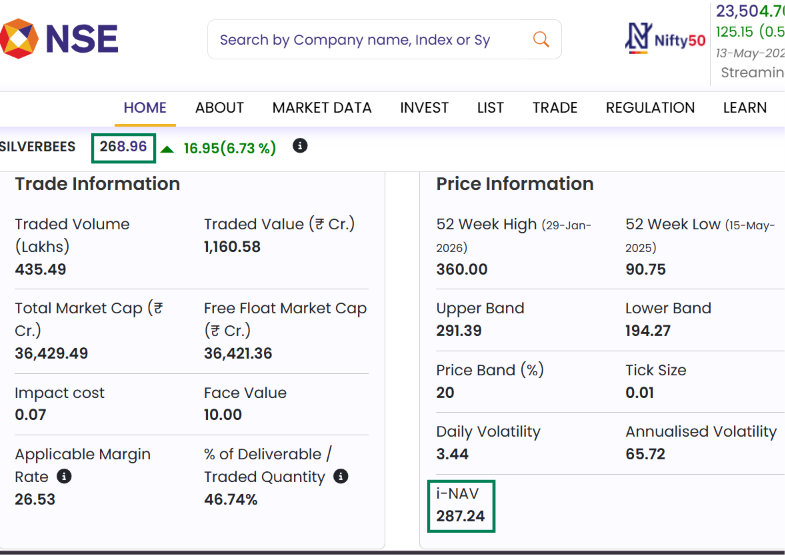Click 52 week high value 360.00
The image size is (785, 555).
pyautogui.click(x=462, y=269)
